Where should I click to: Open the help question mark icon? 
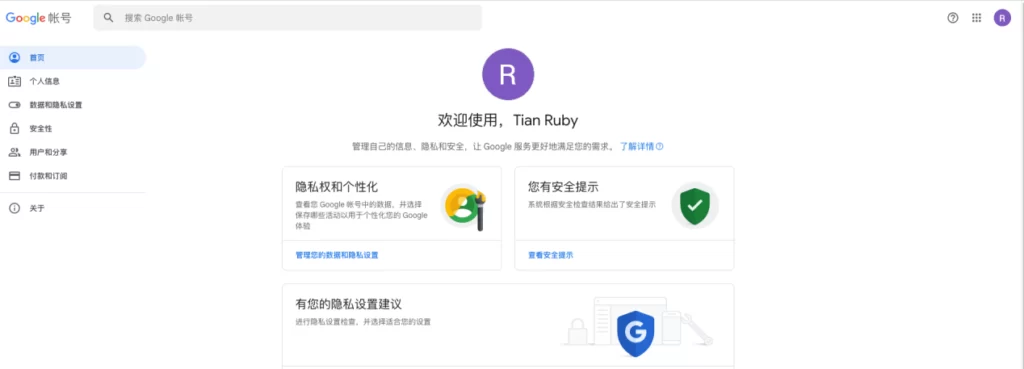point(953,18)
